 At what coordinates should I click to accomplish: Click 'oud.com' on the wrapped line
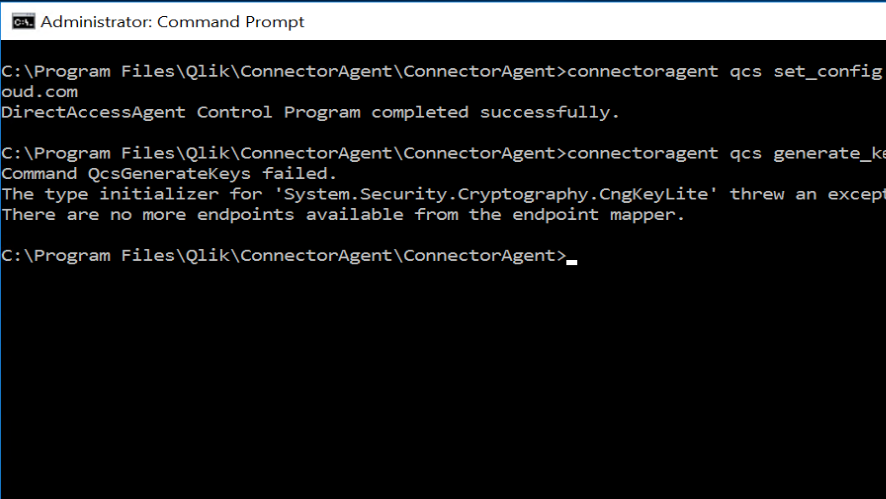click(39, 91)
